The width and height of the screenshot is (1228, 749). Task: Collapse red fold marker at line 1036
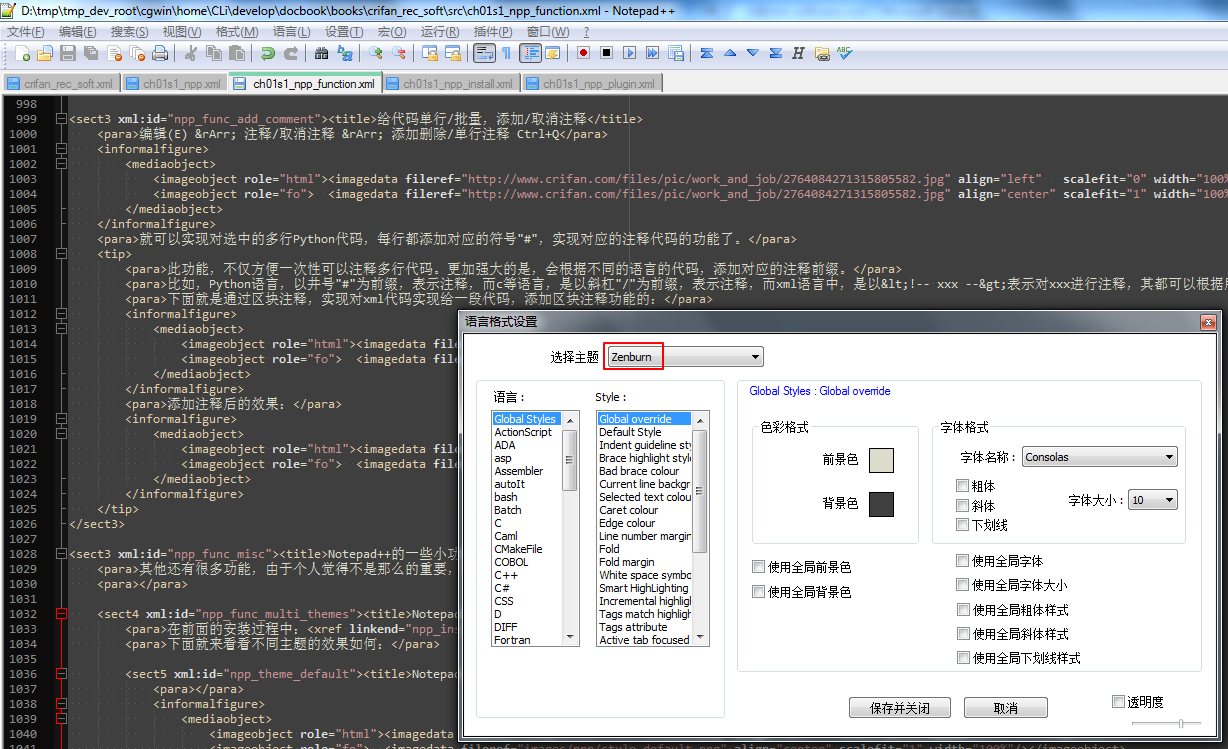[61, 674]
